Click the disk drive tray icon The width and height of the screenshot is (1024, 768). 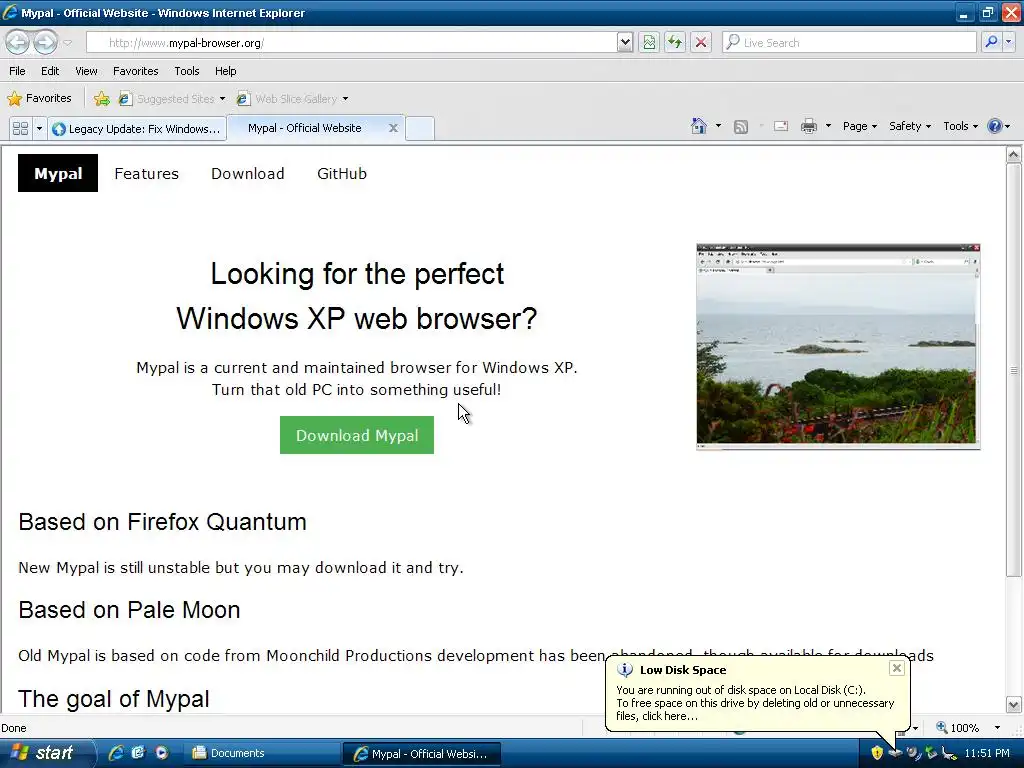click(x=895, y=753)
